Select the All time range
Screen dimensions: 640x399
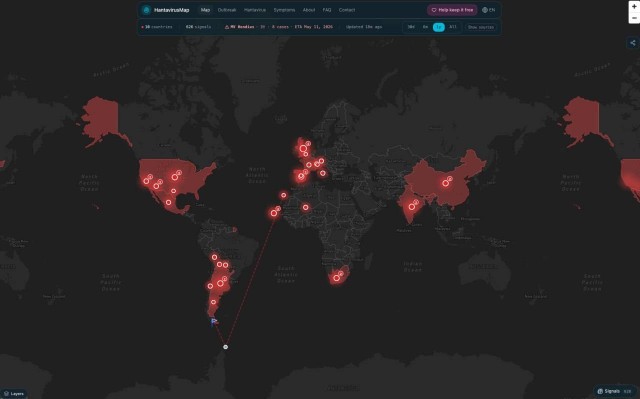(x=453, y=27)
